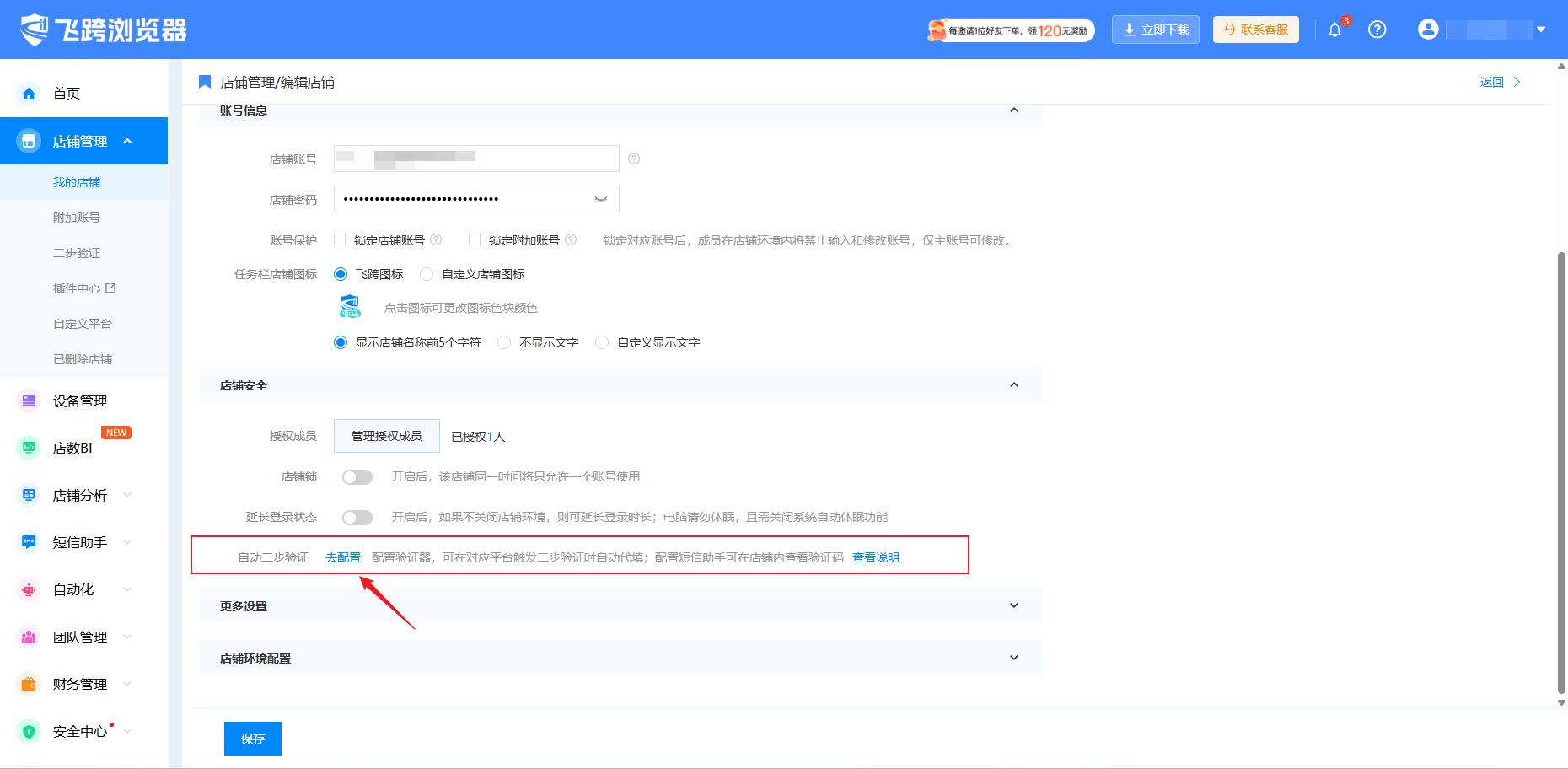Screen dimensions: 1568x769
Task: Open the 二步验证 sidebar menu item
Action: pos(77,253)
